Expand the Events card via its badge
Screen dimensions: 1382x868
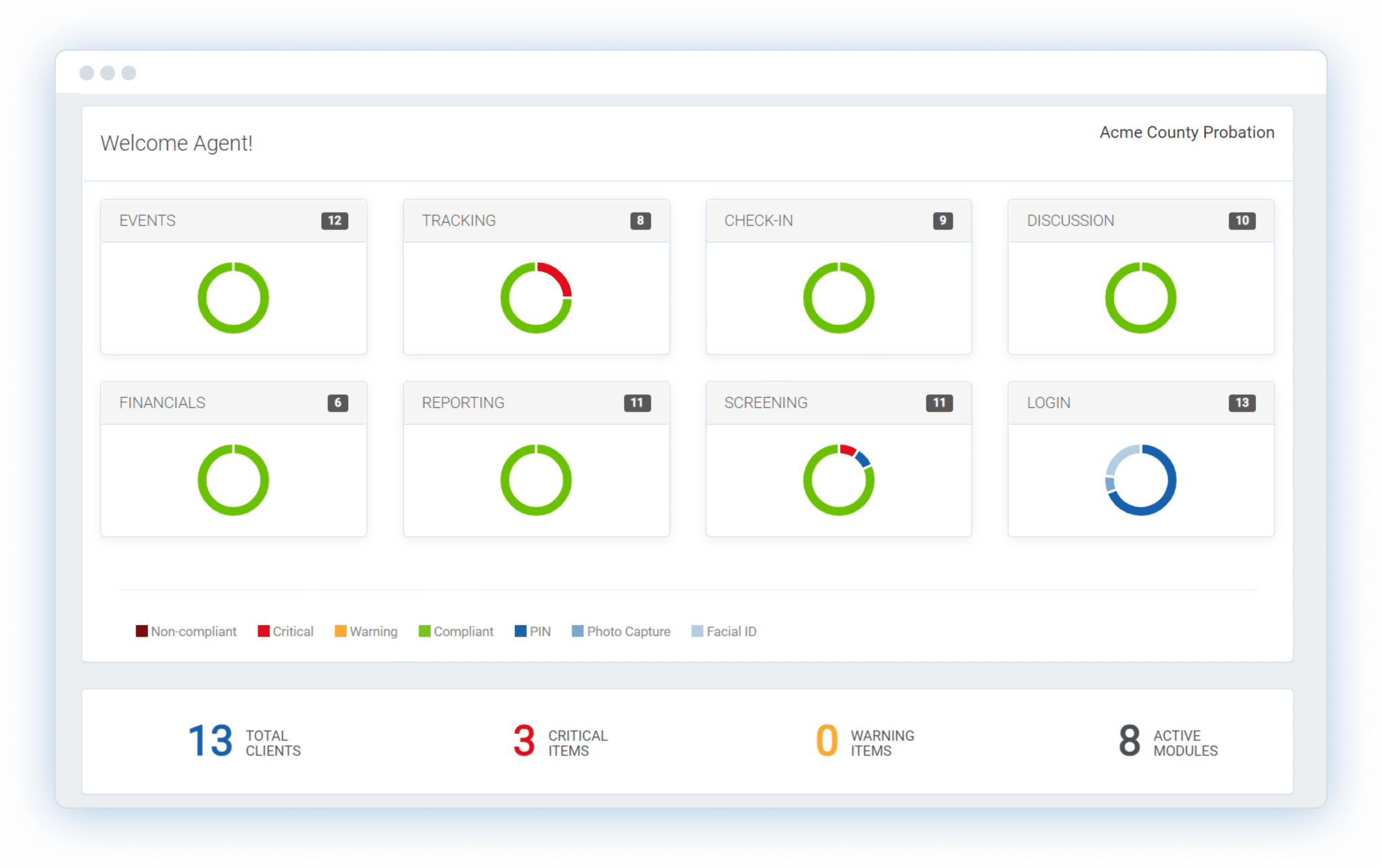(x=335, y=221)
